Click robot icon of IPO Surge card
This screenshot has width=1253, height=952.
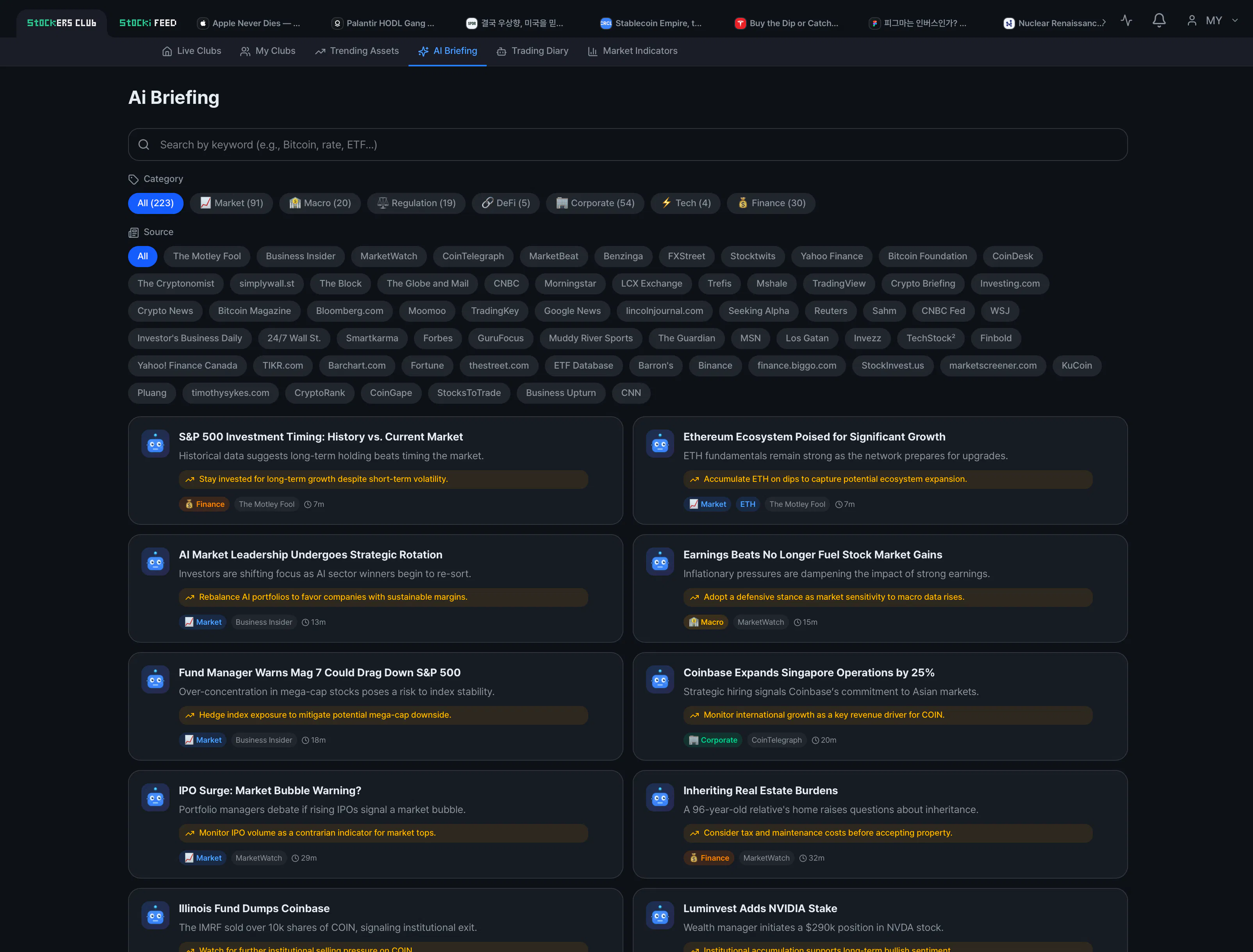[x=155, y=797]
